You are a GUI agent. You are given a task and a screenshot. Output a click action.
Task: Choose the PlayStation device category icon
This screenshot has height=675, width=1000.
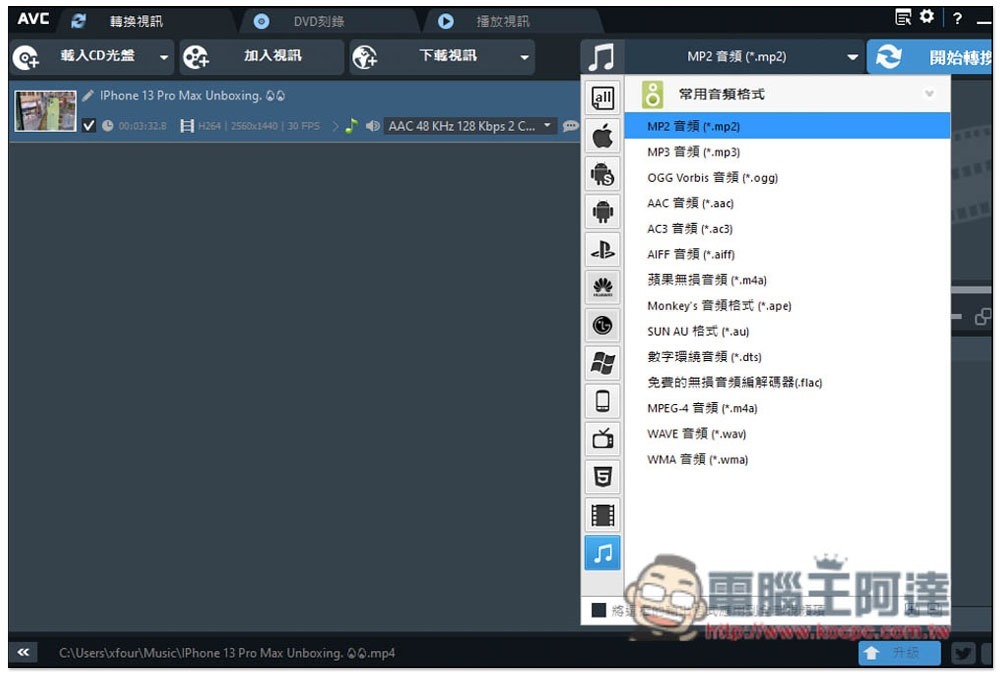click(602, 249)
